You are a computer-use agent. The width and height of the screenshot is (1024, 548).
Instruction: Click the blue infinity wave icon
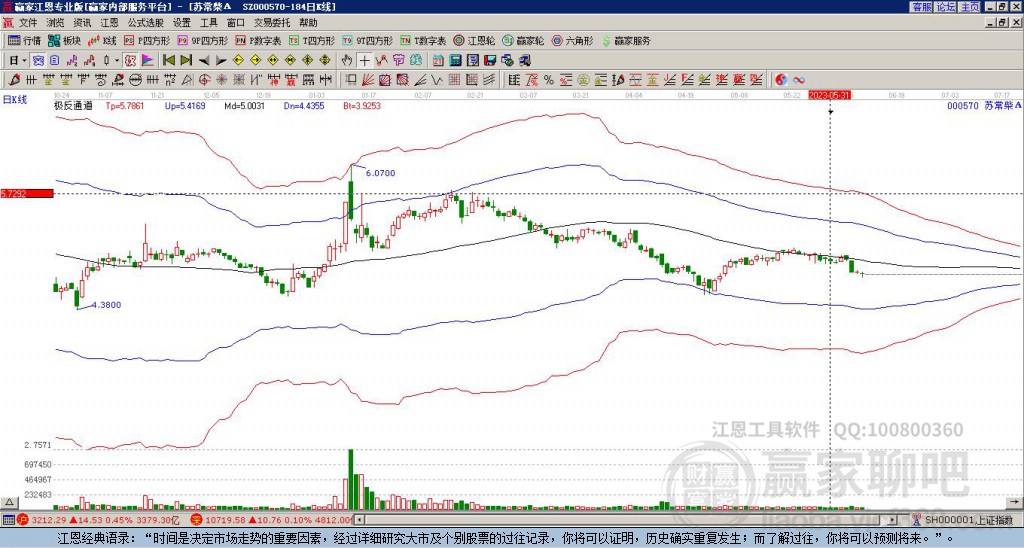(x=799, y=80)
